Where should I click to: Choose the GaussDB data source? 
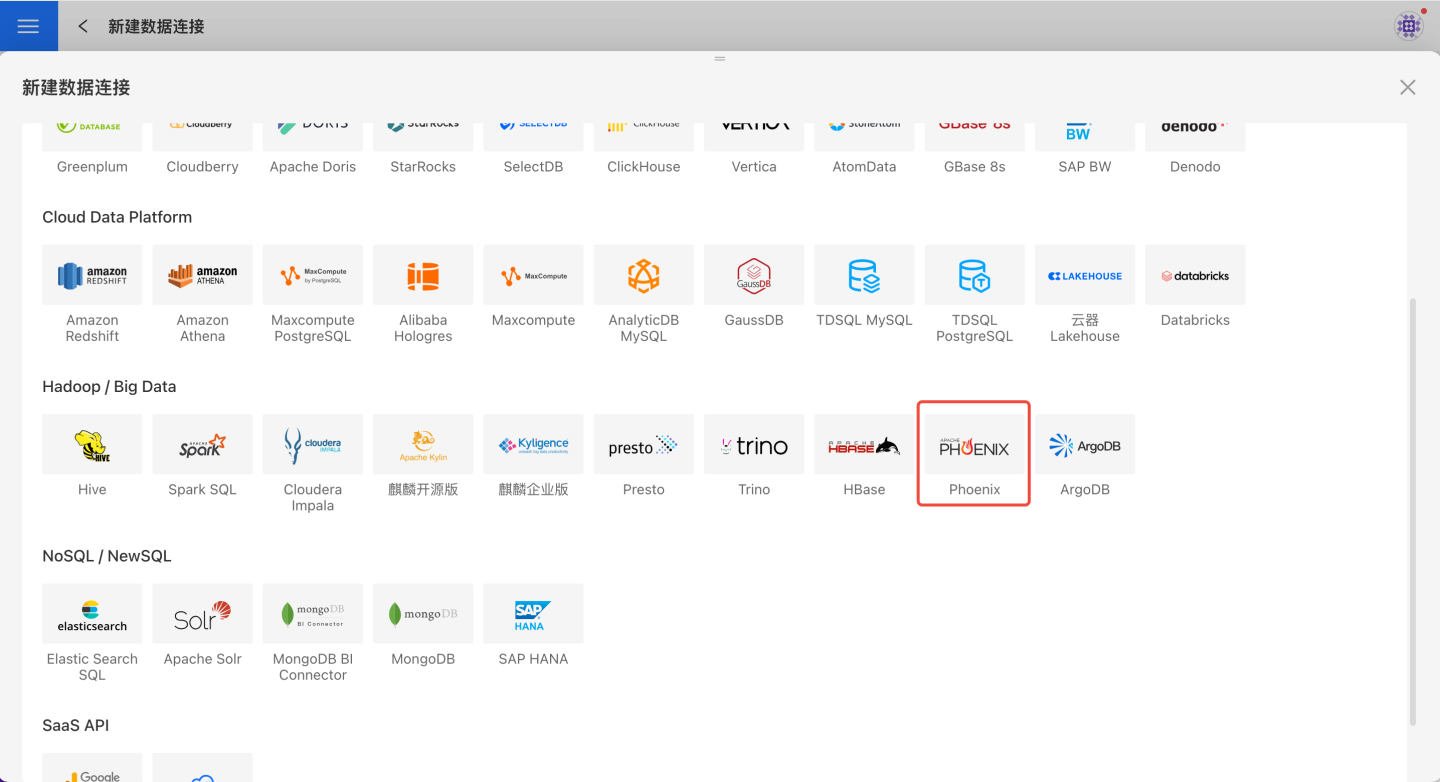pyautogui.click(x=754, y=276)
